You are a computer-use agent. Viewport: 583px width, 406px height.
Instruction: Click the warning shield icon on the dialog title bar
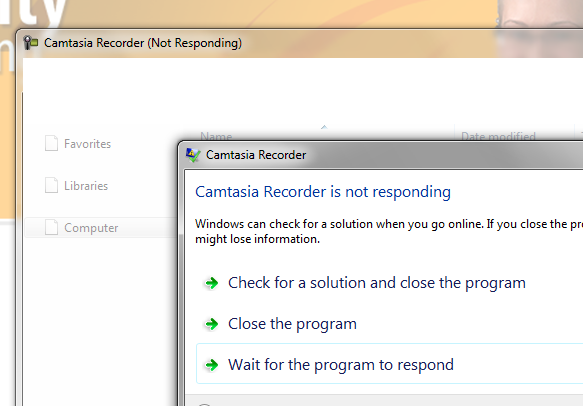click(x=193, y=155)
